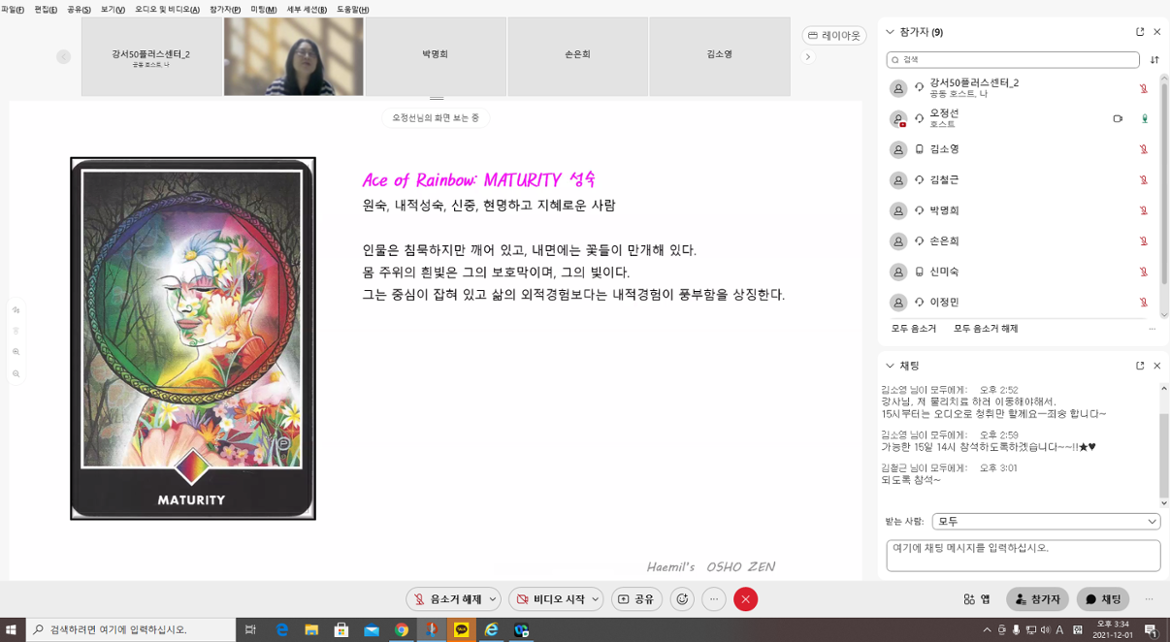Screen dimensions: 1170x642
Task: Click the muted microphone icon for 김소영
Action: pos(1144,150)
